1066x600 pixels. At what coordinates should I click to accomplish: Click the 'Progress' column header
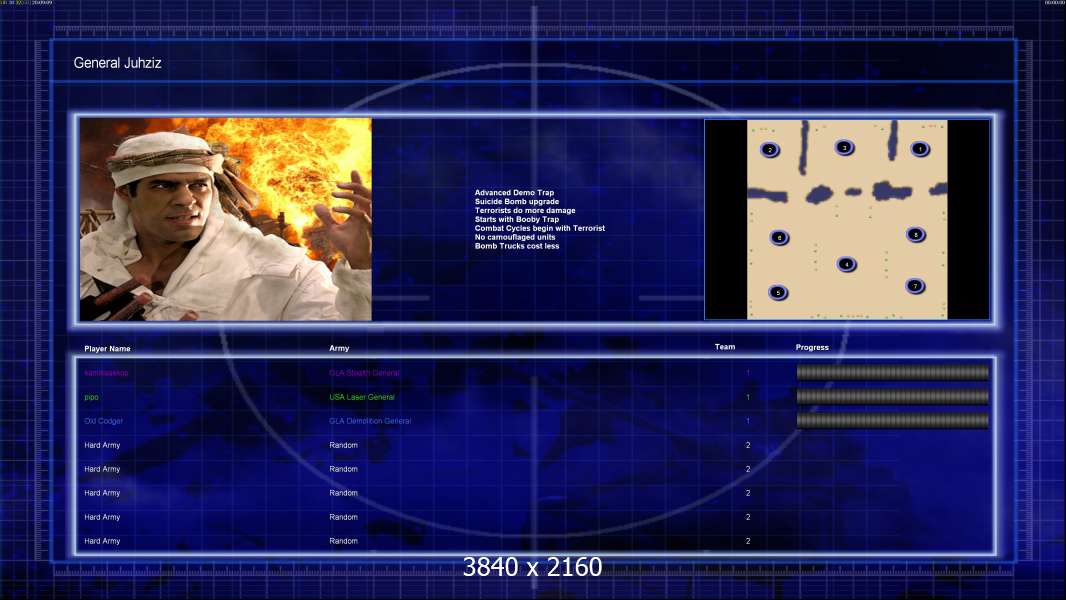click(x=812, y=347)
